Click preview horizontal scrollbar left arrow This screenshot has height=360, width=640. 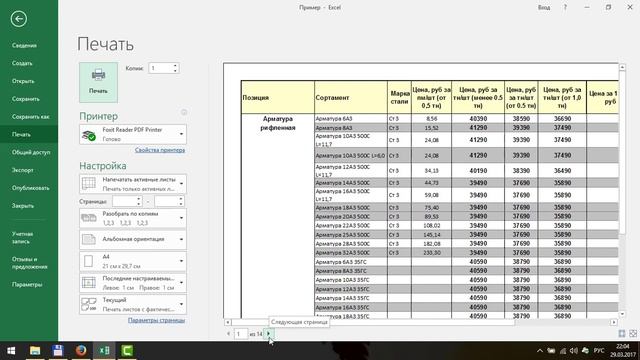(228, 322)
